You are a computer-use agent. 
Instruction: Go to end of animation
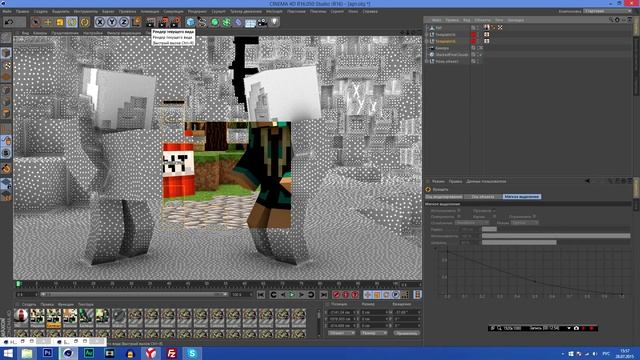(323, 295)
